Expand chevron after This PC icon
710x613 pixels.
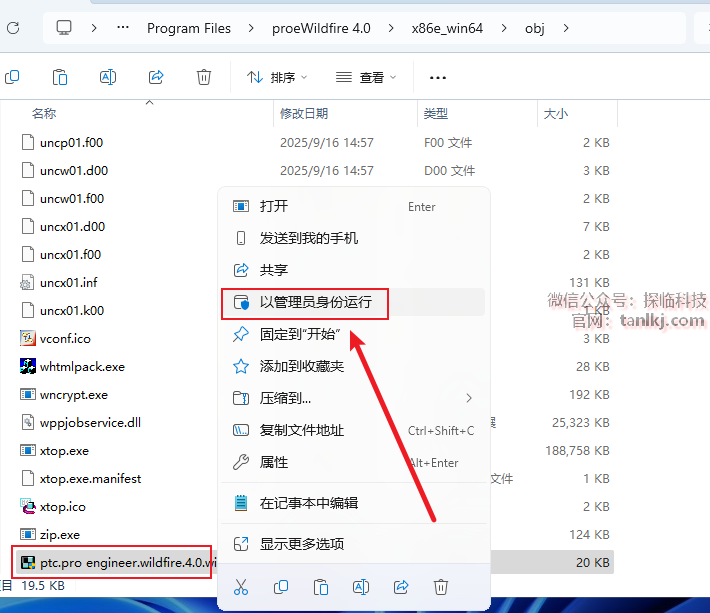94,28
